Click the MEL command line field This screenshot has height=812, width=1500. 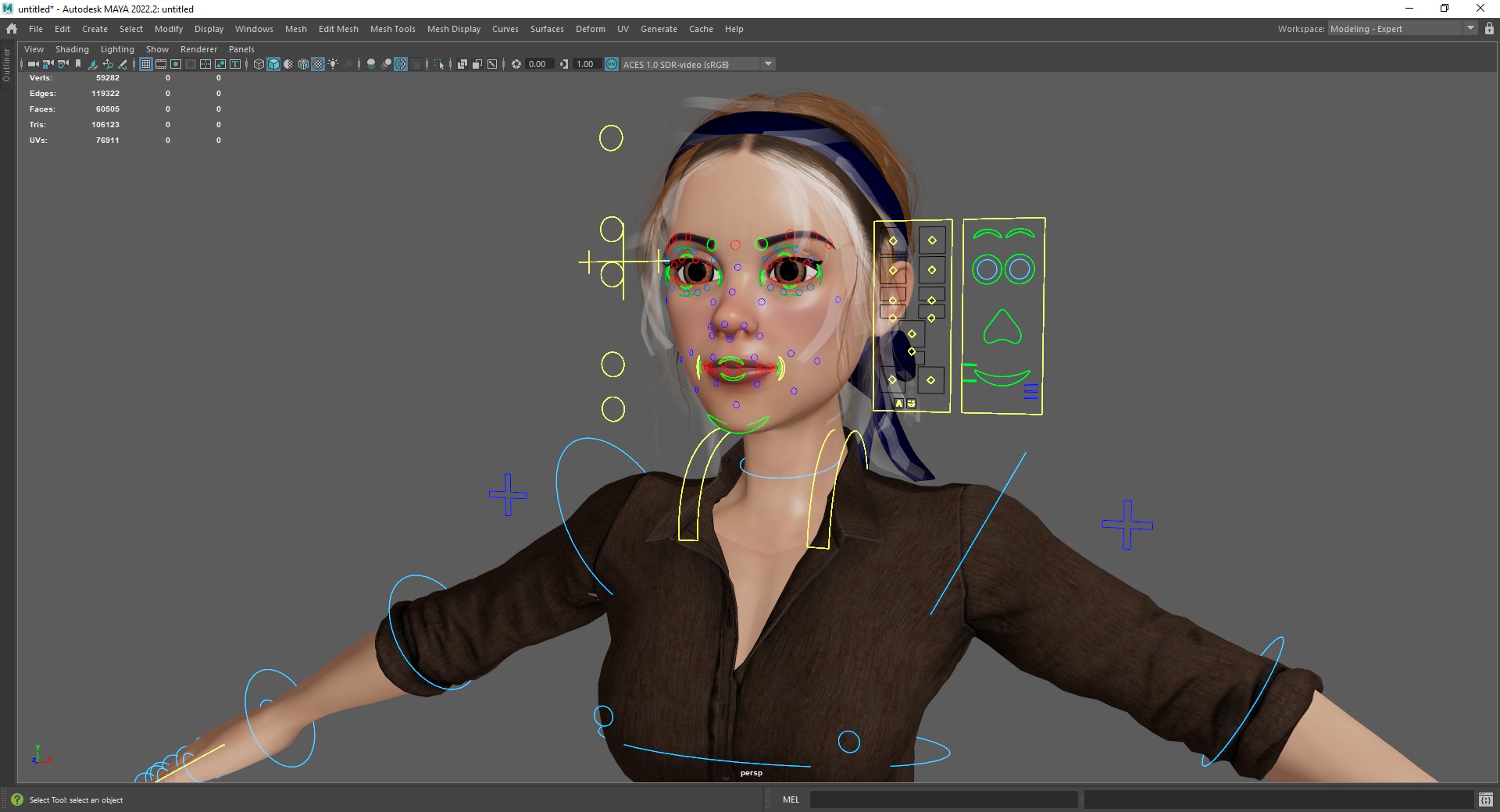944,800
